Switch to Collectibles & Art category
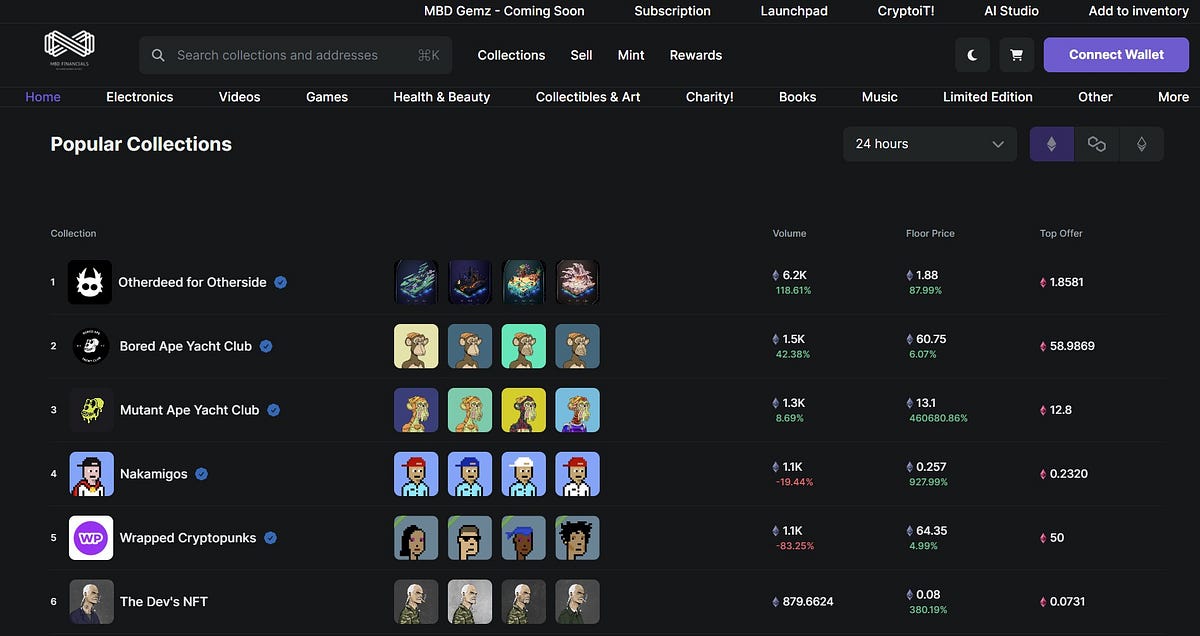 click(588, 97)
